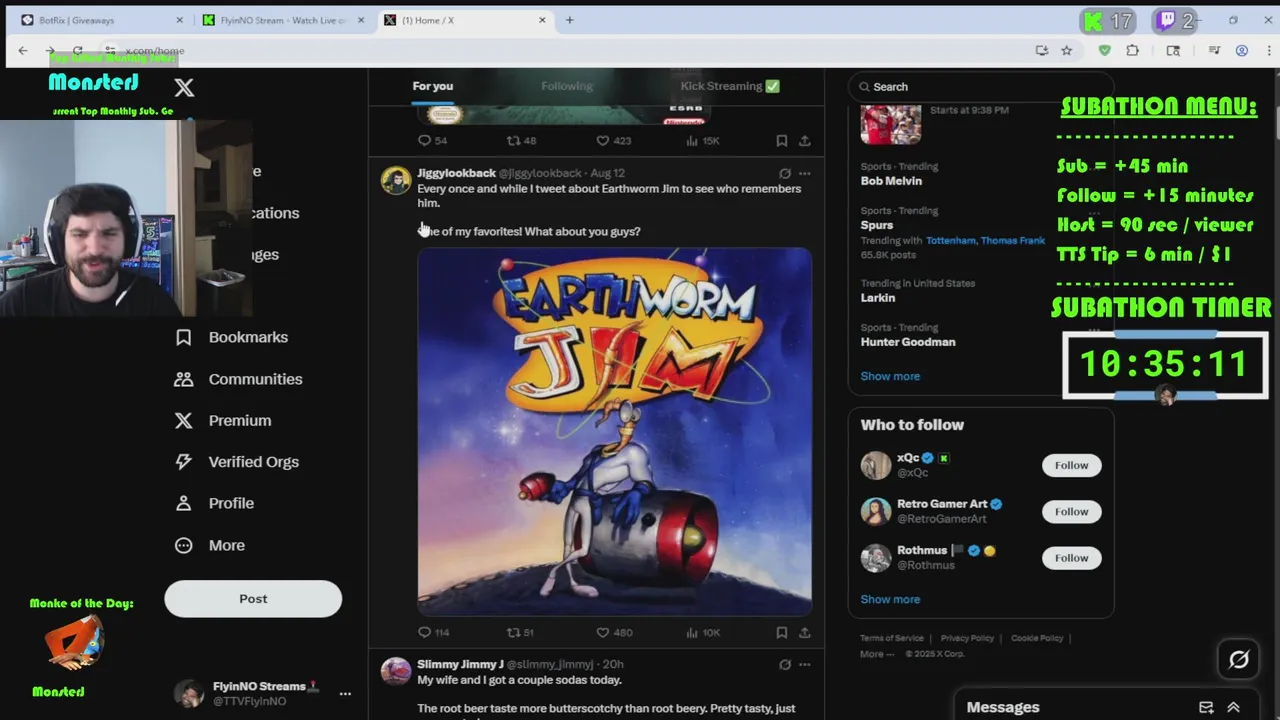This screenshot has width=1280, height=720.
Task: Open the Privacy Policy link
Action: [967, 638]
